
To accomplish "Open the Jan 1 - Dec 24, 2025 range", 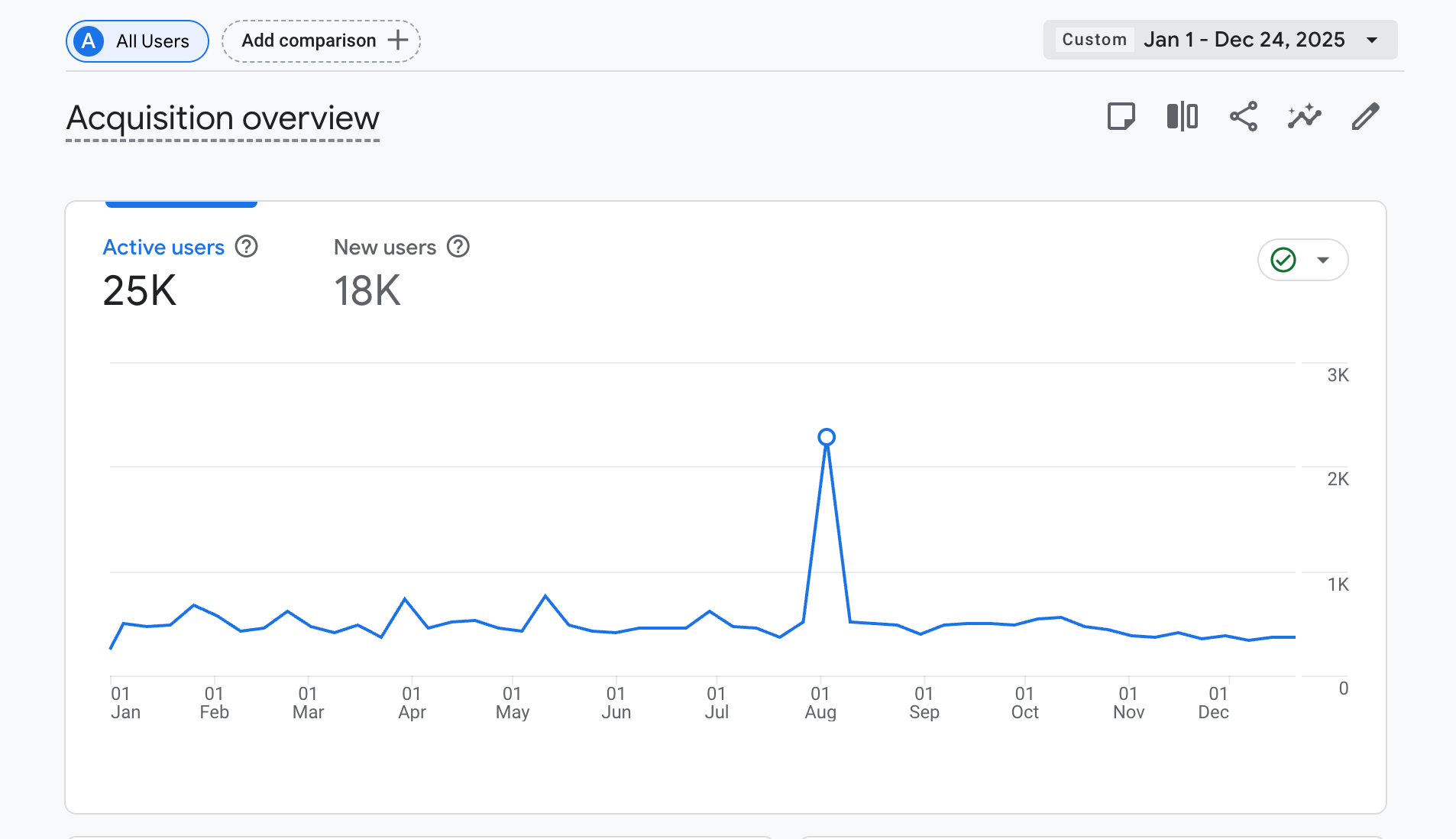I will coord(1244,40).
